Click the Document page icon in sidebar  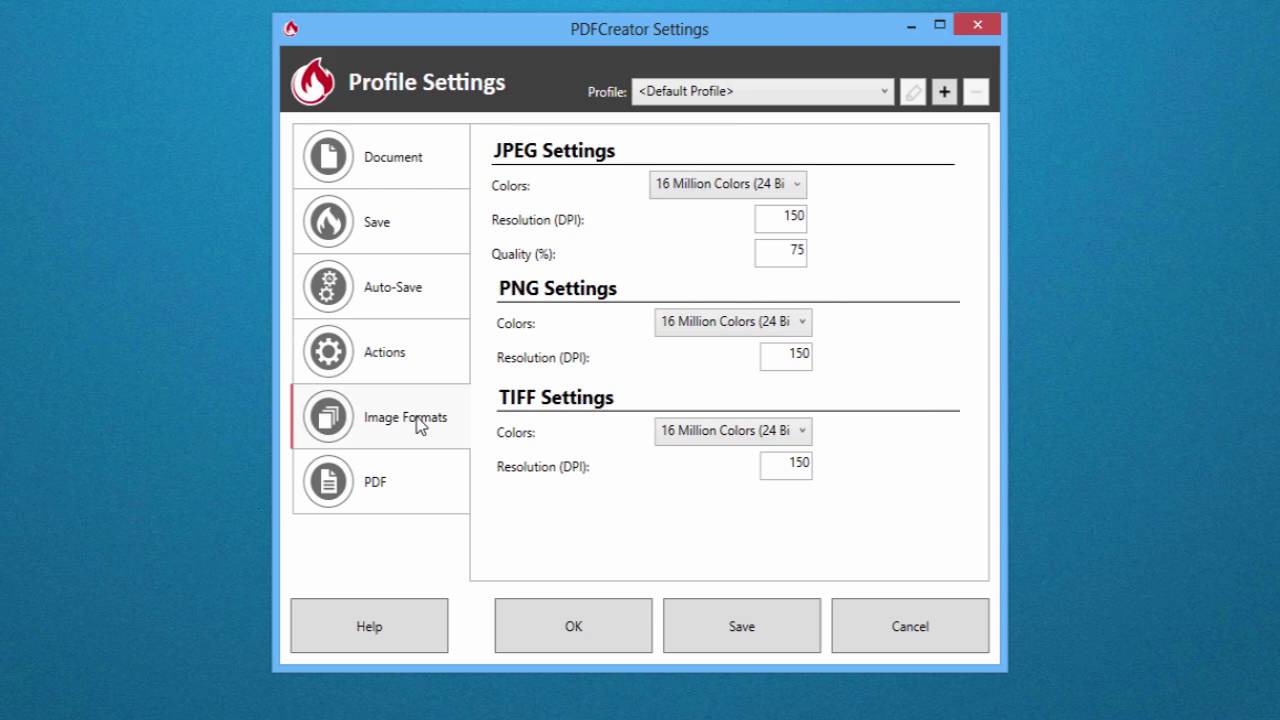tap(328, 157)
